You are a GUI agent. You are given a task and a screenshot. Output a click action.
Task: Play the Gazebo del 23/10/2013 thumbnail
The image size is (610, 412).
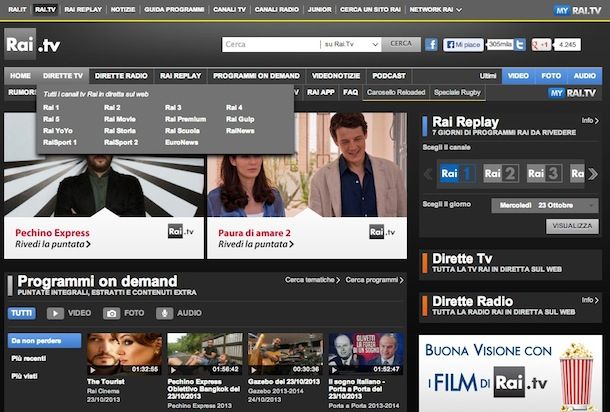click(x=286, y=354)
